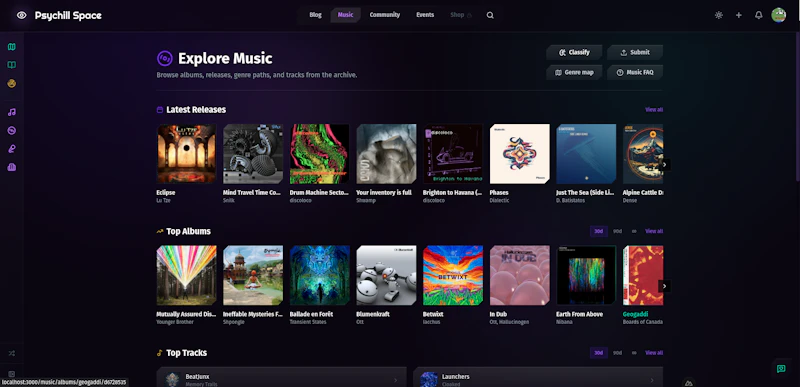Click the Explore Music disc icon

click(x=165, y=59)
